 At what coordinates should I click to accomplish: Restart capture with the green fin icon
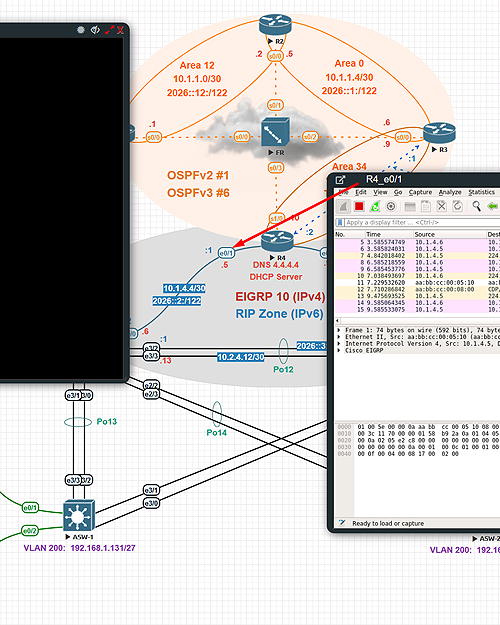click(x=375, y=206)
